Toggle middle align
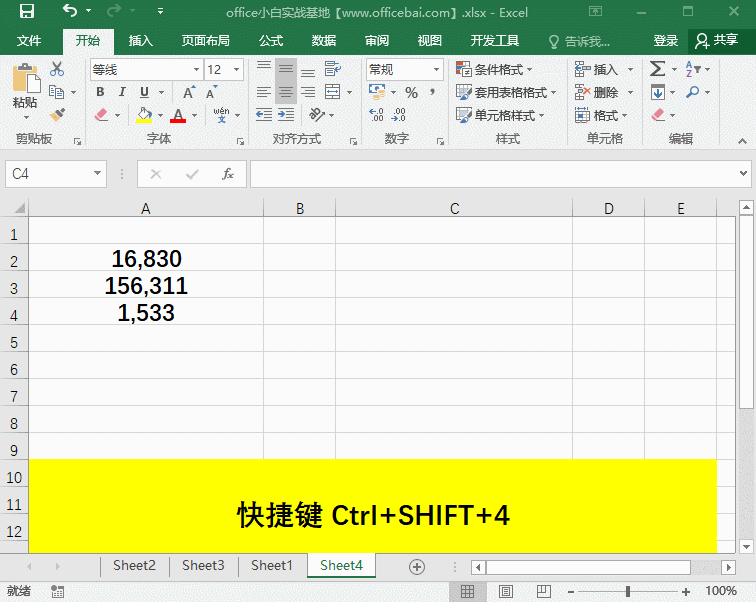The width and height of the screenshot is (756, 602). click(x=286, y=69)
